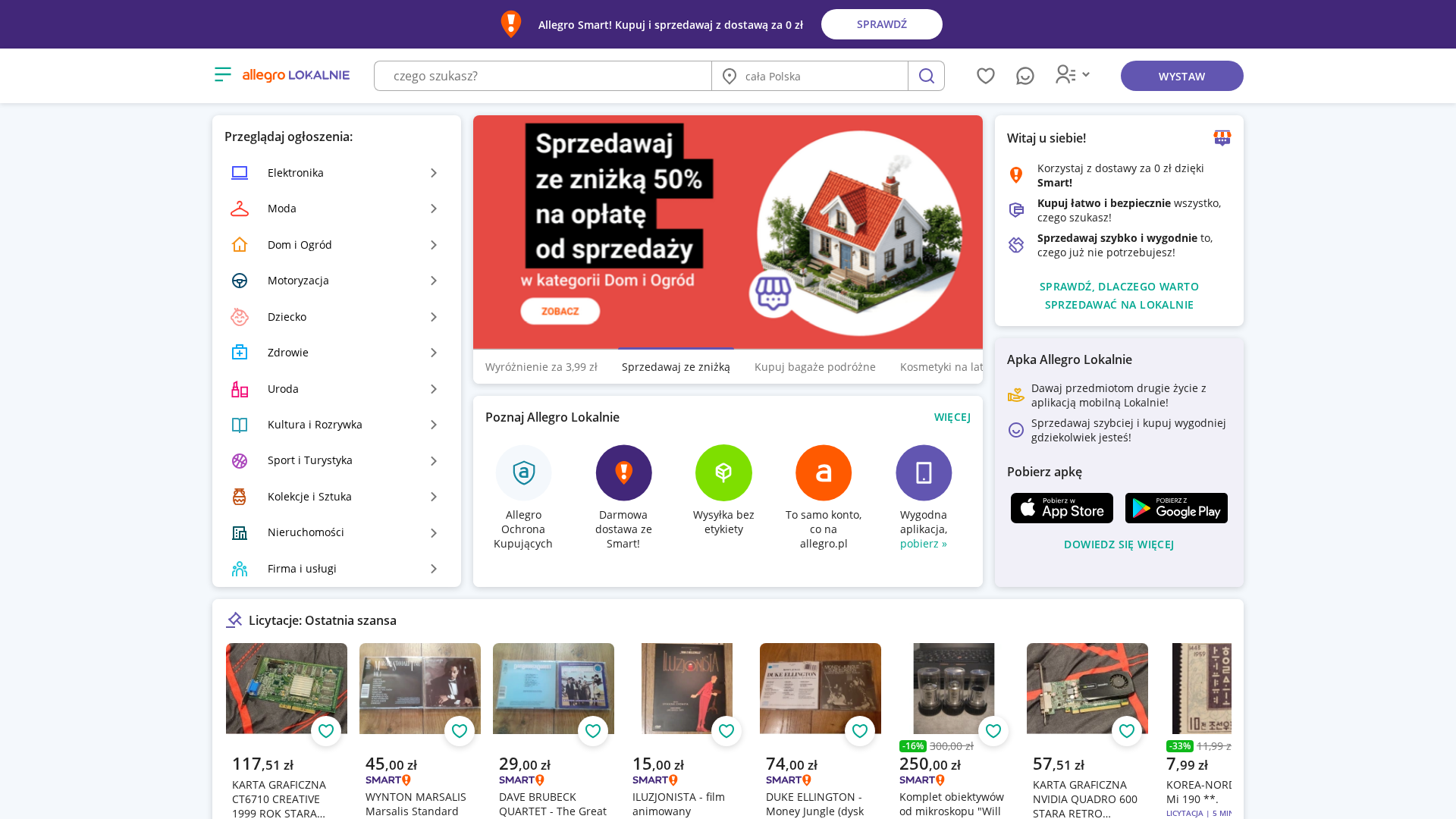
Task: Expand Motoryzacja category chevron
Action: [x=434, y=281]
